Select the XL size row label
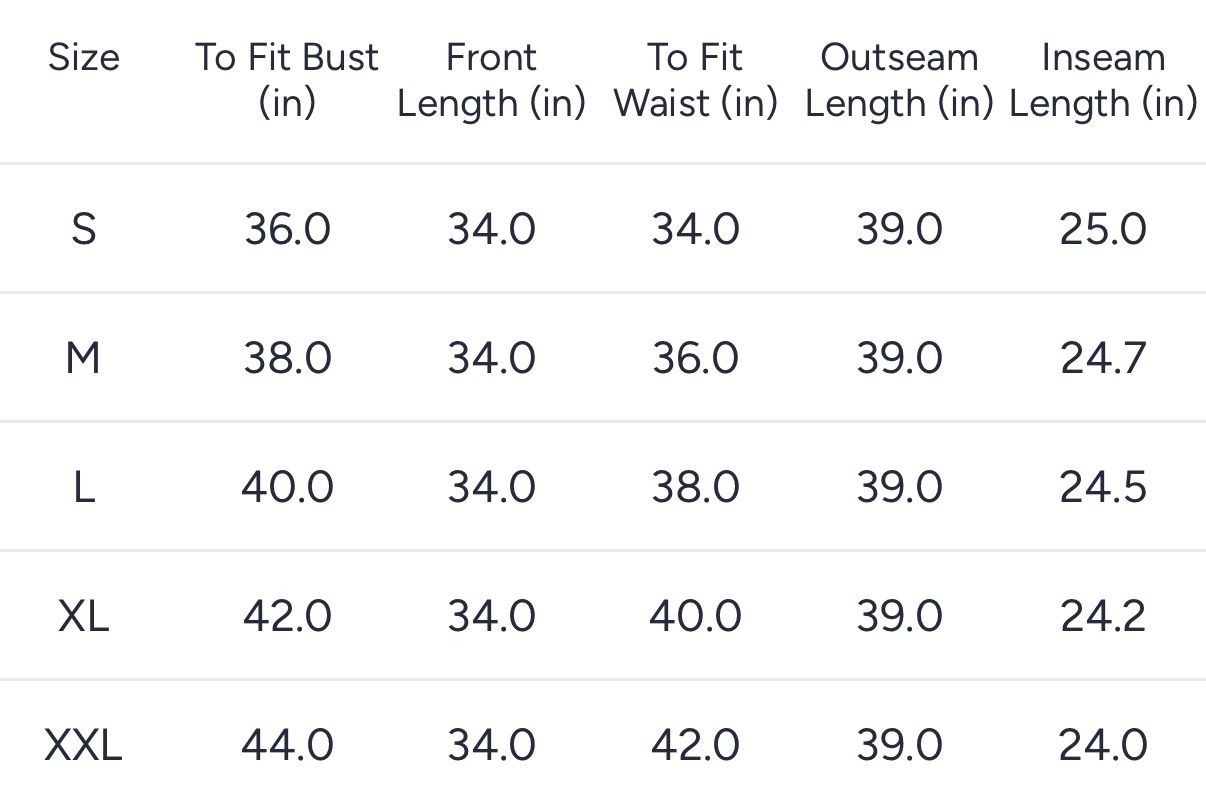 (x=84, y=616)
